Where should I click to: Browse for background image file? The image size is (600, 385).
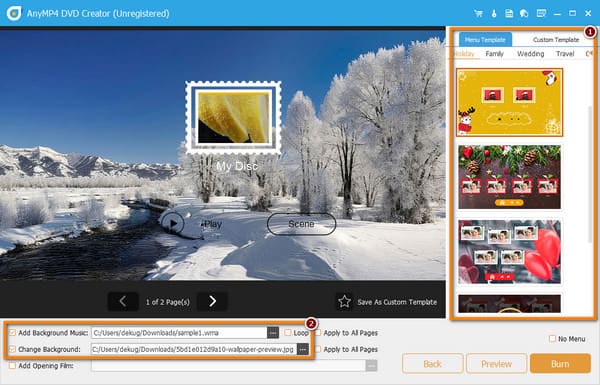tap(303, 349)
